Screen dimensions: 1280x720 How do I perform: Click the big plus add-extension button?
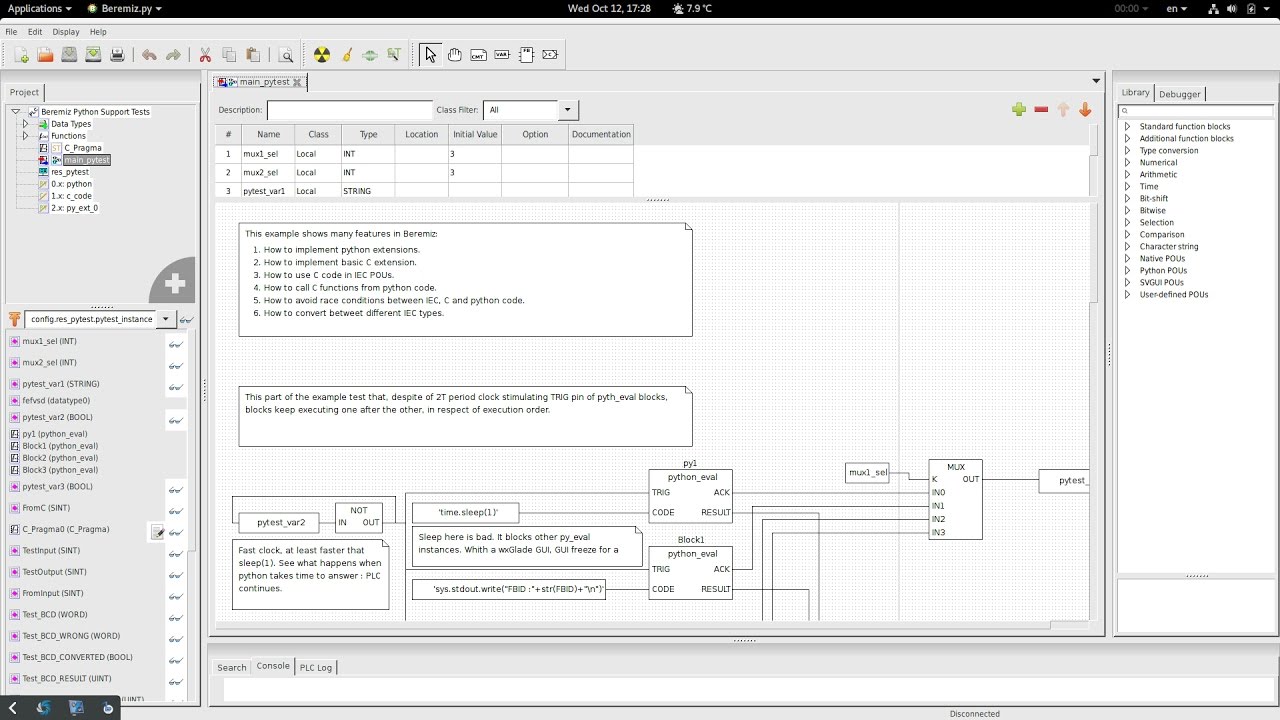(174, 282)
